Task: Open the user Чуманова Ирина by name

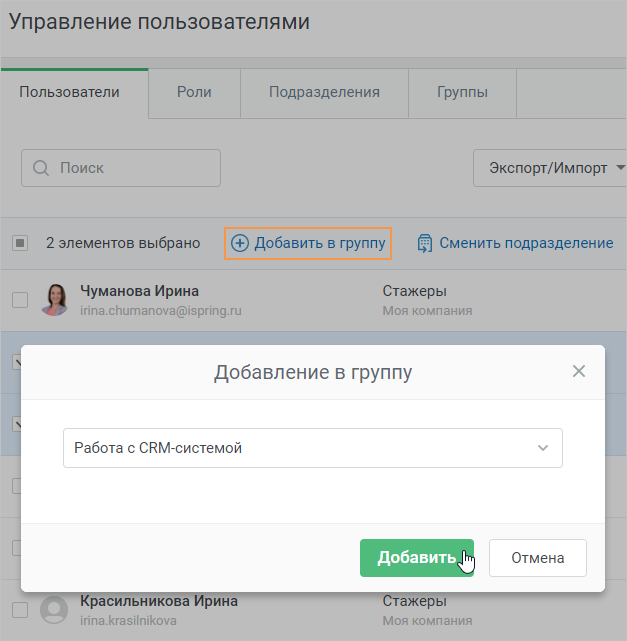Action: tap(139, 291)
